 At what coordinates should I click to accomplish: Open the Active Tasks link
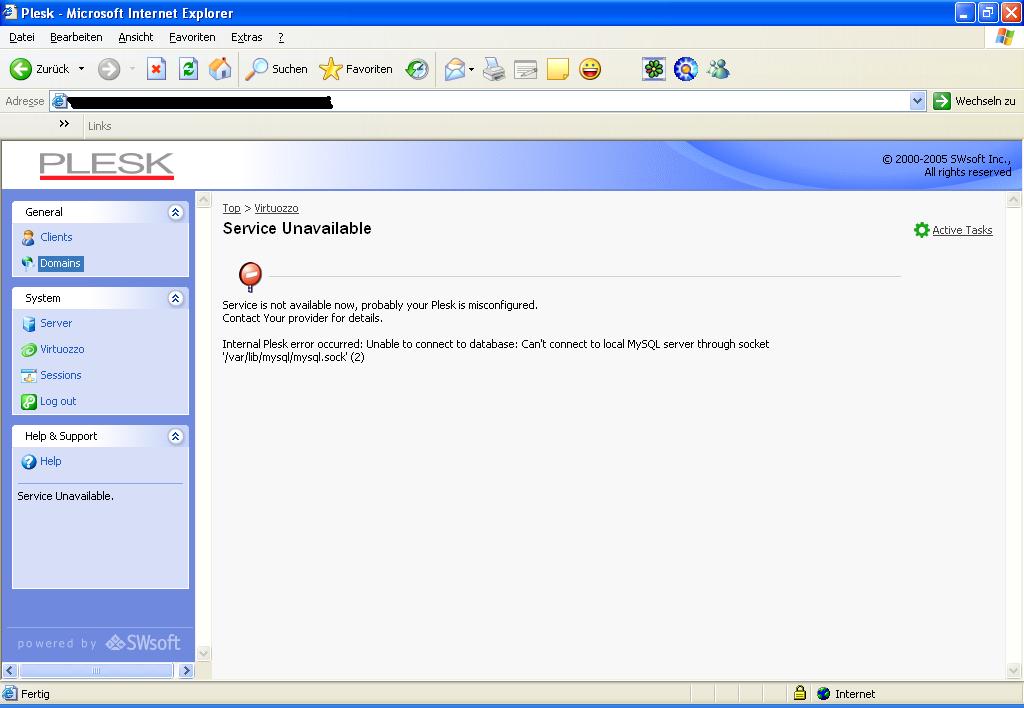click(962, 230)
